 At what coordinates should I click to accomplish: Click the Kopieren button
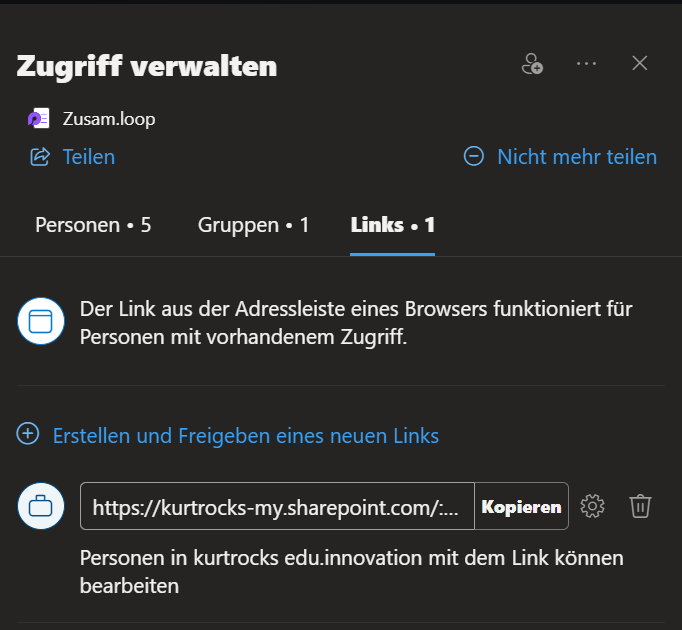(522, 506)
